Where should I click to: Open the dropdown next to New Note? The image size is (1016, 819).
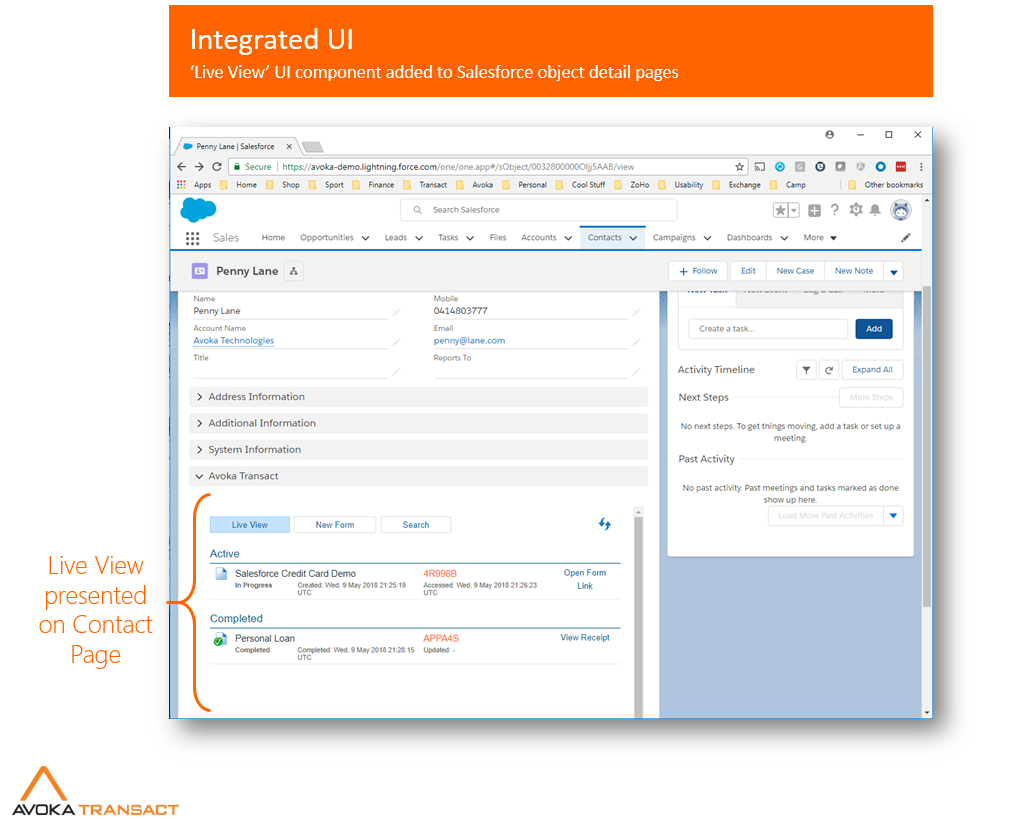(893, 271)
